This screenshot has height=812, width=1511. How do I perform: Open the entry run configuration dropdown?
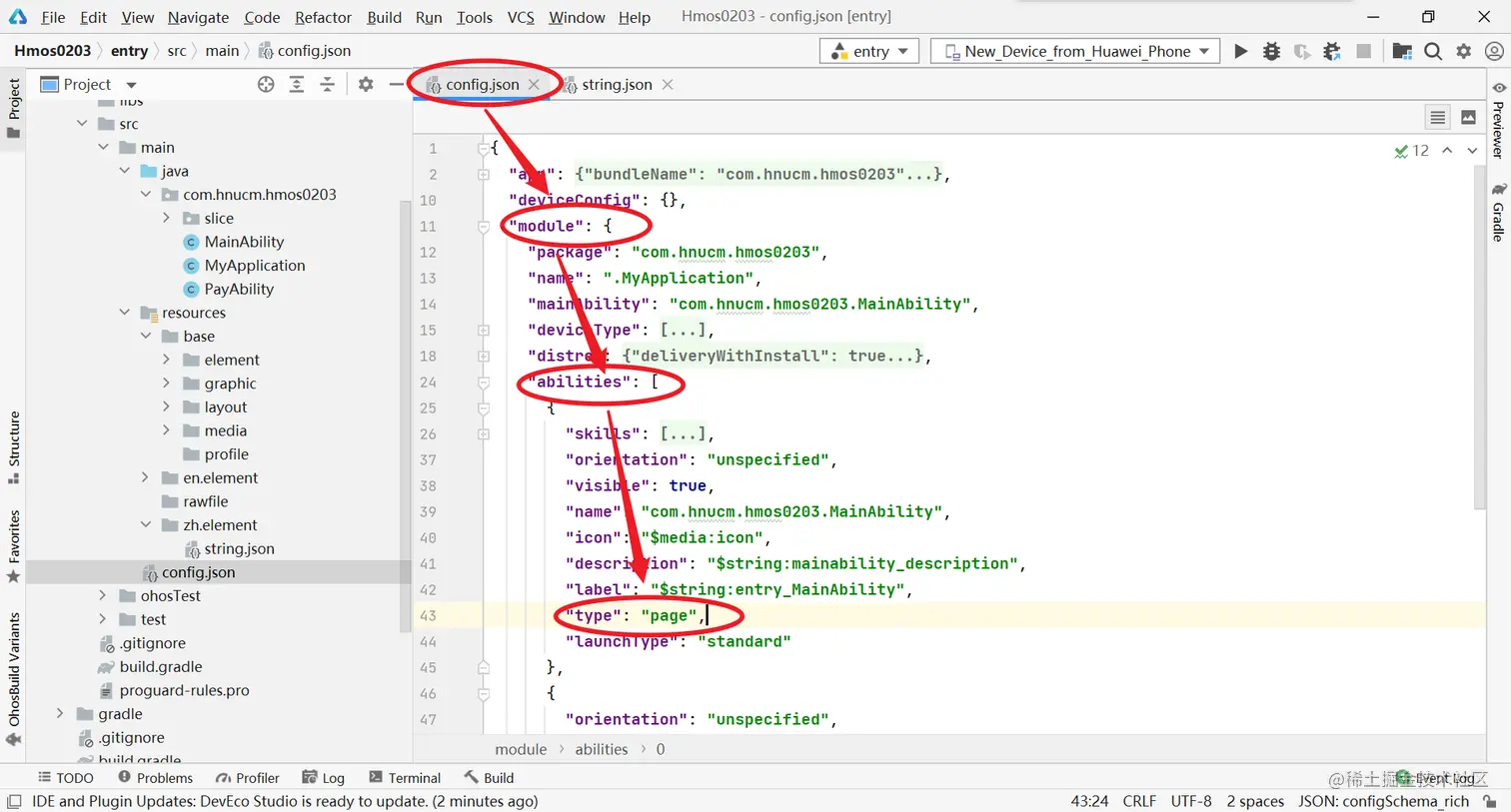tap(868, 51)
